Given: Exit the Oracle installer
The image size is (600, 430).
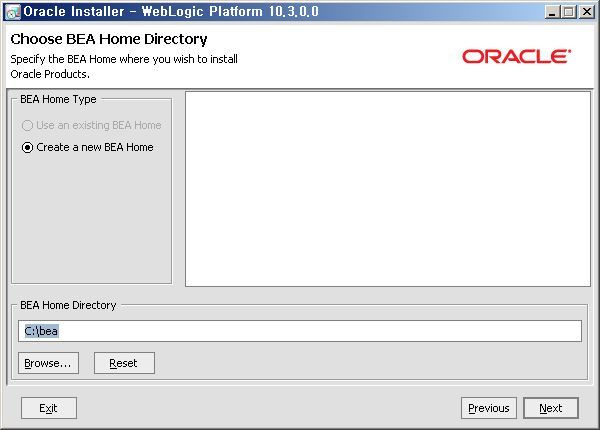Looking at the screenshot, I should 49,408.
